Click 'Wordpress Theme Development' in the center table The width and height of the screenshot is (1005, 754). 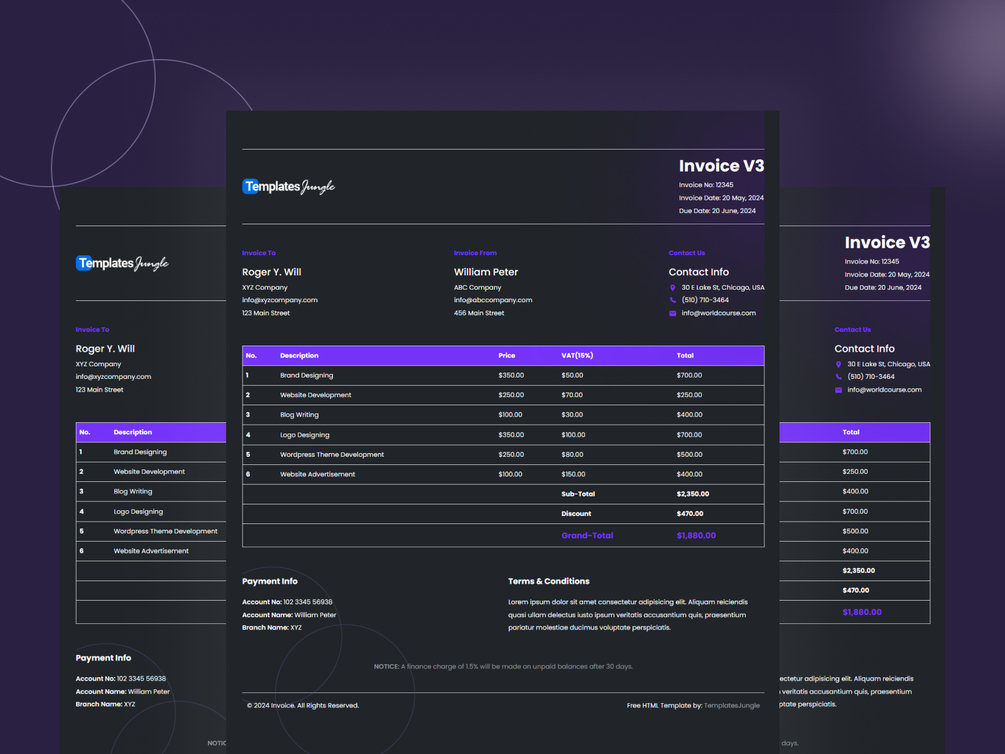tap(331, 455)
